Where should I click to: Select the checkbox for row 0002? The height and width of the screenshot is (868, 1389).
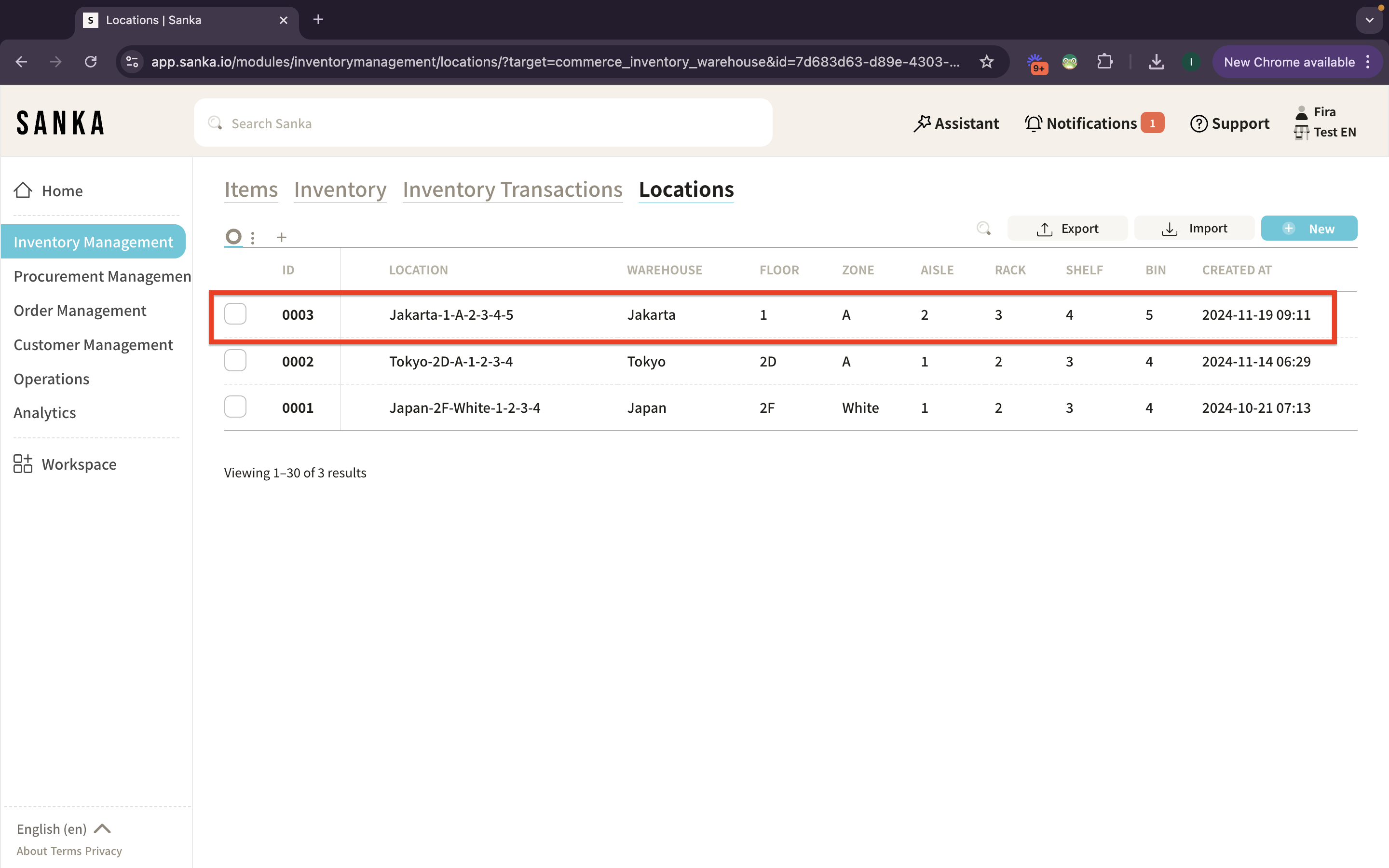(235, 361)
